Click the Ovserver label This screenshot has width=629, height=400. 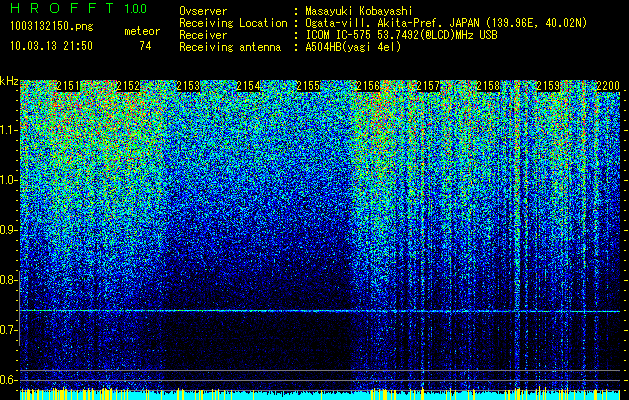[x=203, y=11]
